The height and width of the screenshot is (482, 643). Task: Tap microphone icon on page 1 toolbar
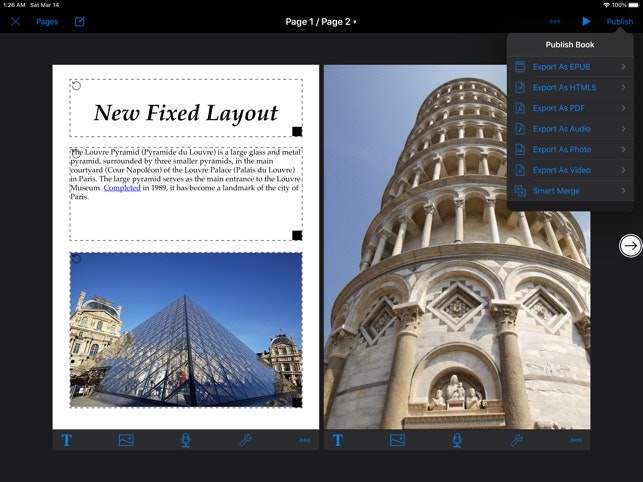tap(185, 440)
